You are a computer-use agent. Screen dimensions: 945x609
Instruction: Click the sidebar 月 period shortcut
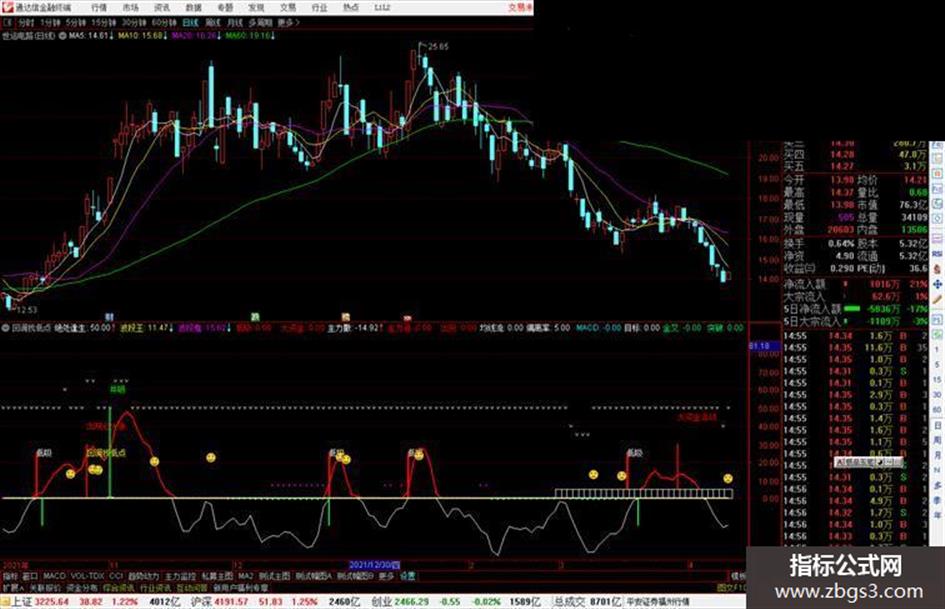pyautogui.click(x=937, y=455)
